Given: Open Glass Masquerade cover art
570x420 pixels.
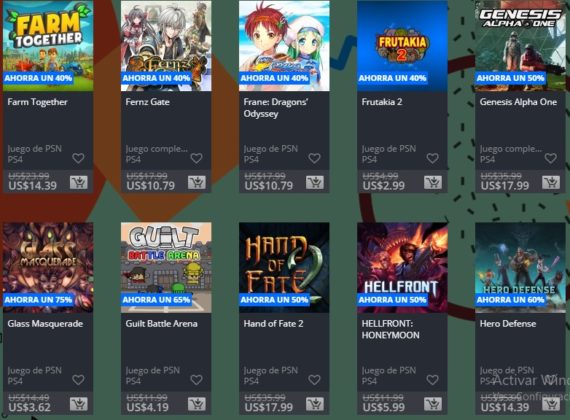Looking at the screenshot, I should pos(48,268).
